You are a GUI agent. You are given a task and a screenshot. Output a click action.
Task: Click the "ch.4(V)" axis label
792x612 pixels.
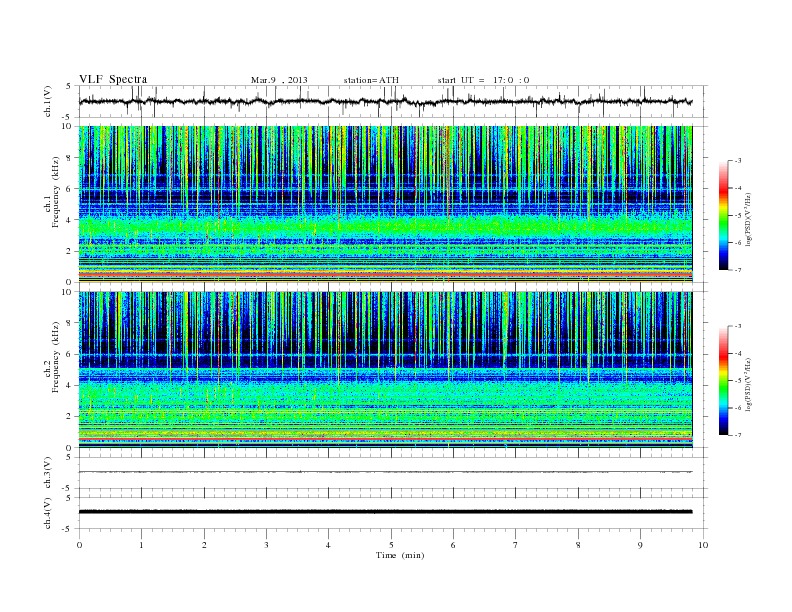coord(48,513)
